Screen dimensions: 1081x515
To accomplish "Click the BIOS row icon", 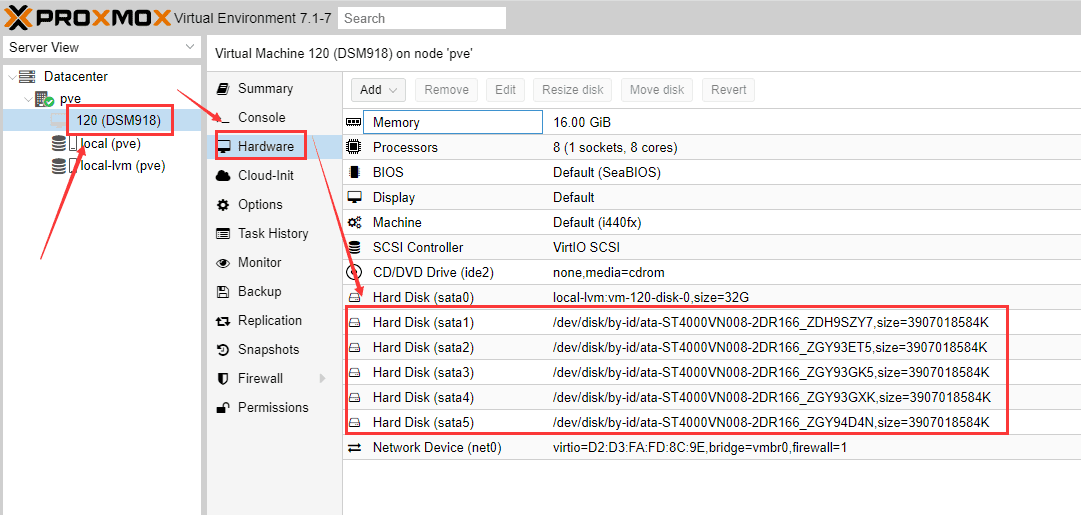I will point(354,172).
